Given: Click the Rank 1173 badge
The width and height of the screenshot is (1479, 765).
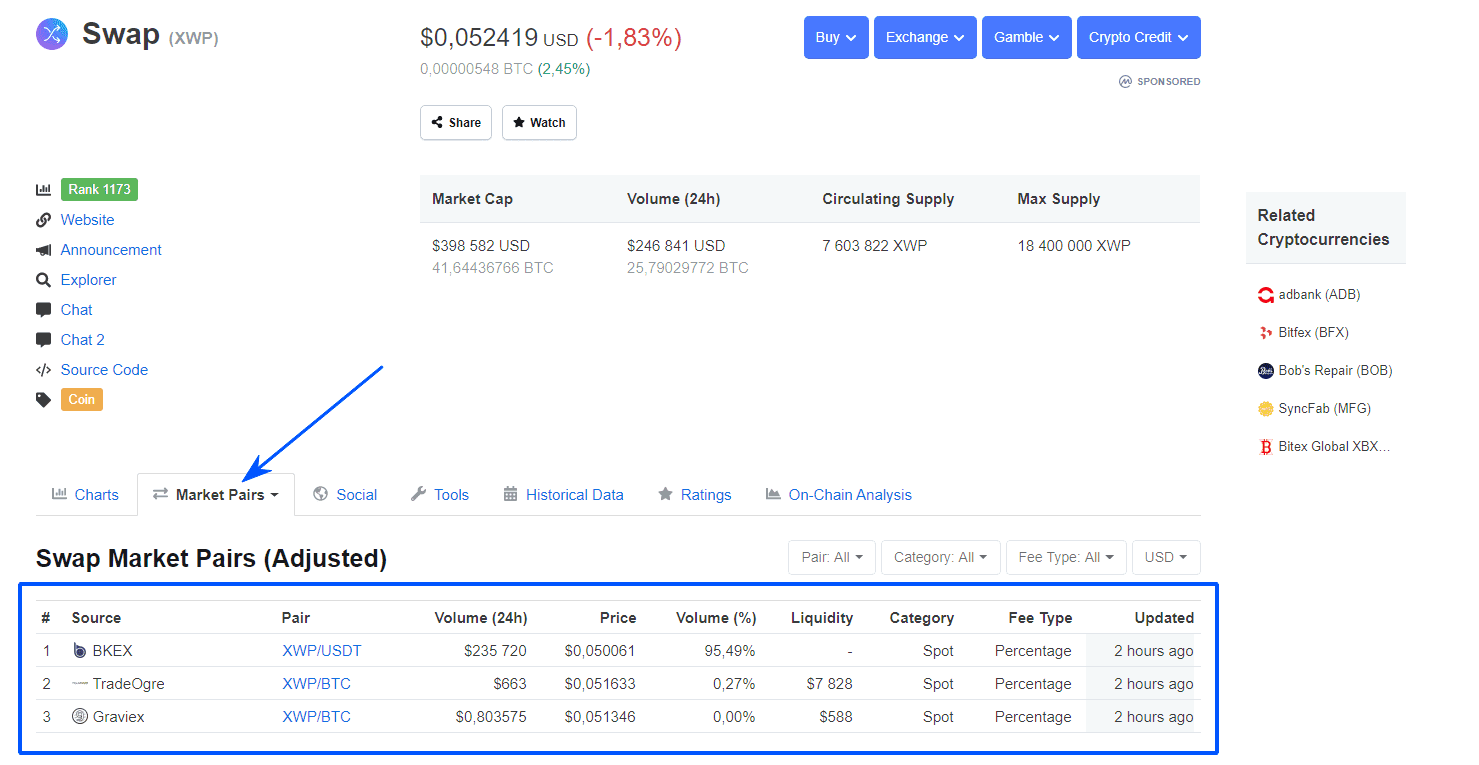Looking at the screenshot, I should (99, 190).
